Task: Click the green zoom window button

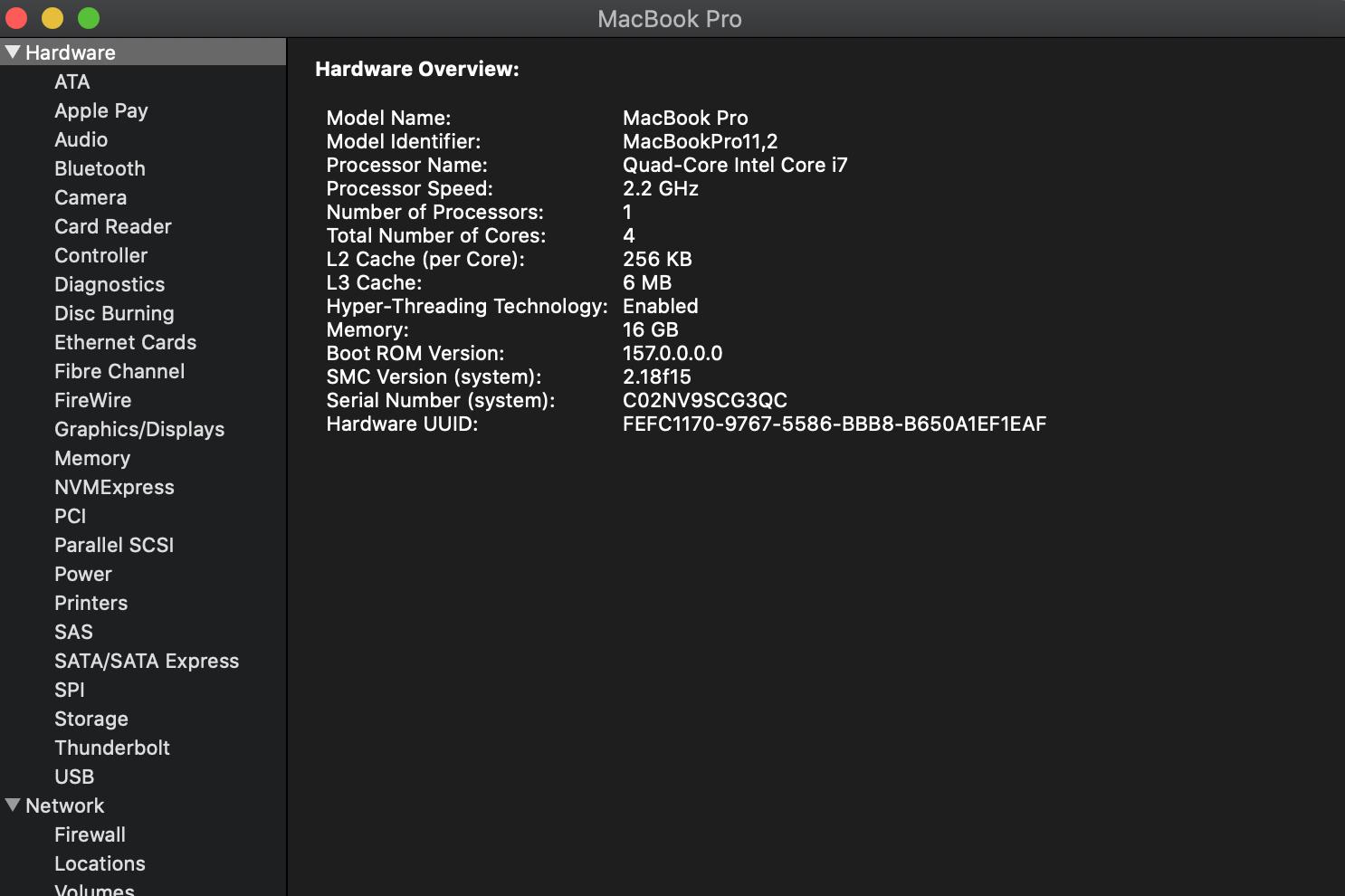Action: click(89, 18)
